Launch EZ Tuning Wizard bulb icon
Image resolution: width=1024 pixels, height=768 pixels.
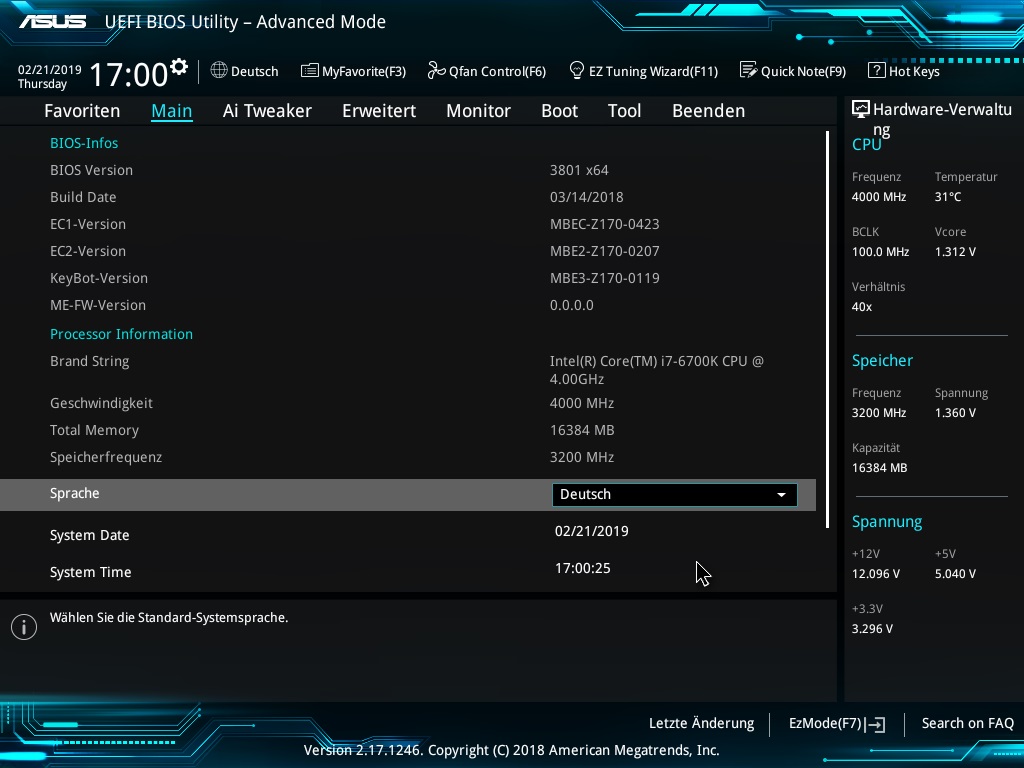[577, 70]
